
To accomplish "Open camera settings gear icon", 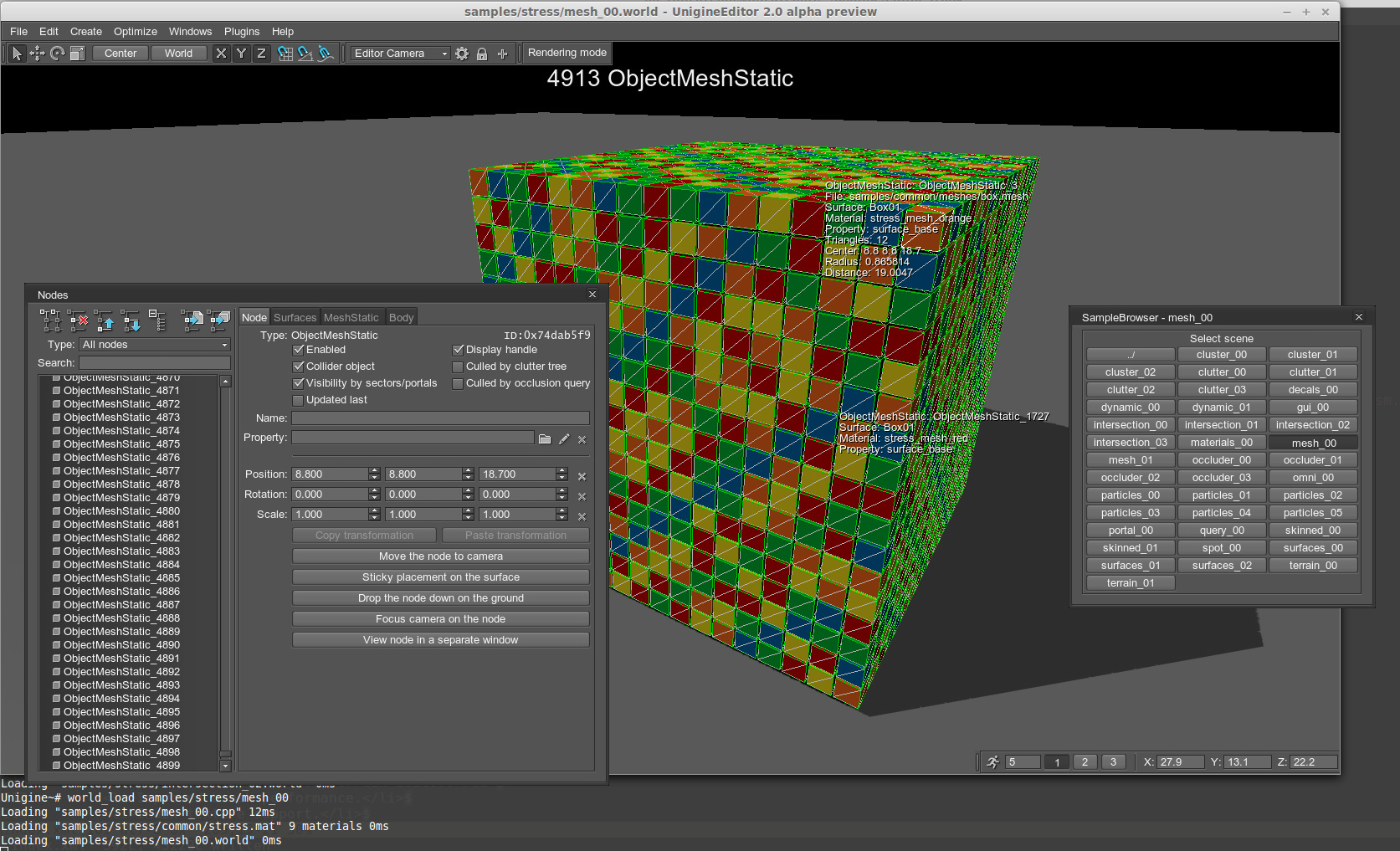I will pos(462,54).
